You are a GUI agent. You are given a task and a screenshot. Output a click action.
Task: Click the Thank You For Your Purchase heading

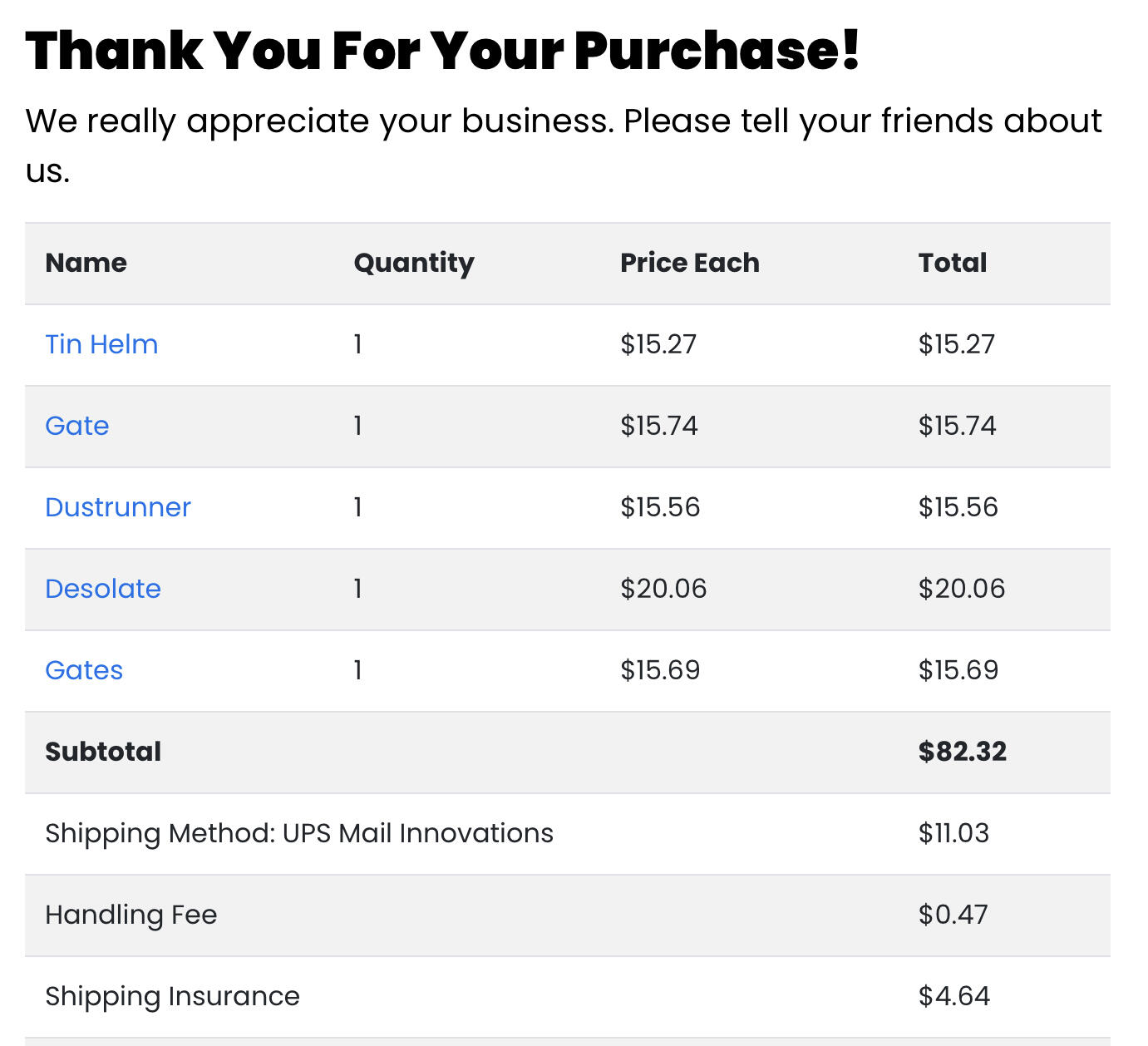click(x=442, y=51)
